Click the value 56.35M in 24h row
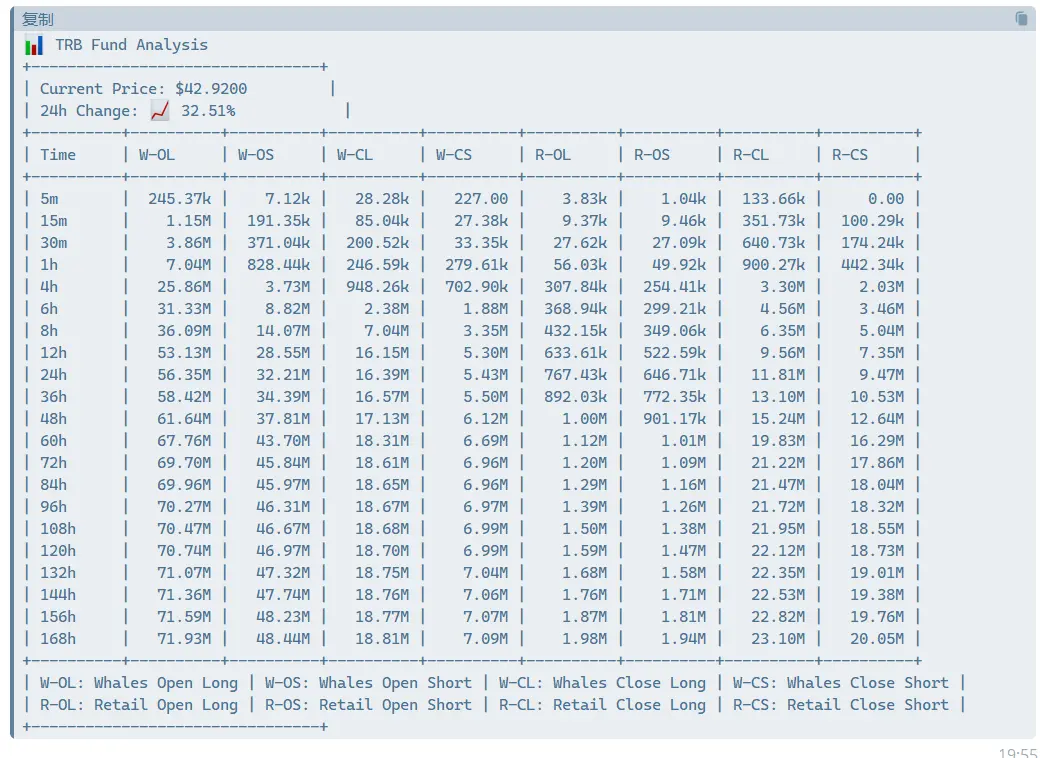The width and height of the screenshot is (1040, 758). tap(184, 375)
